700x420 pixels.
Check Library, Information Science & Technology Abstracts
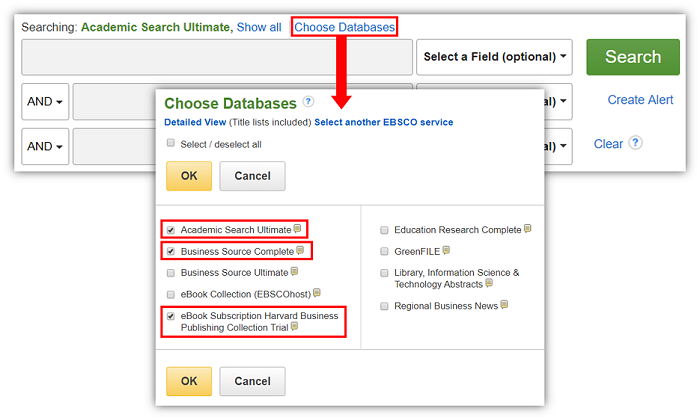(384, 273)
